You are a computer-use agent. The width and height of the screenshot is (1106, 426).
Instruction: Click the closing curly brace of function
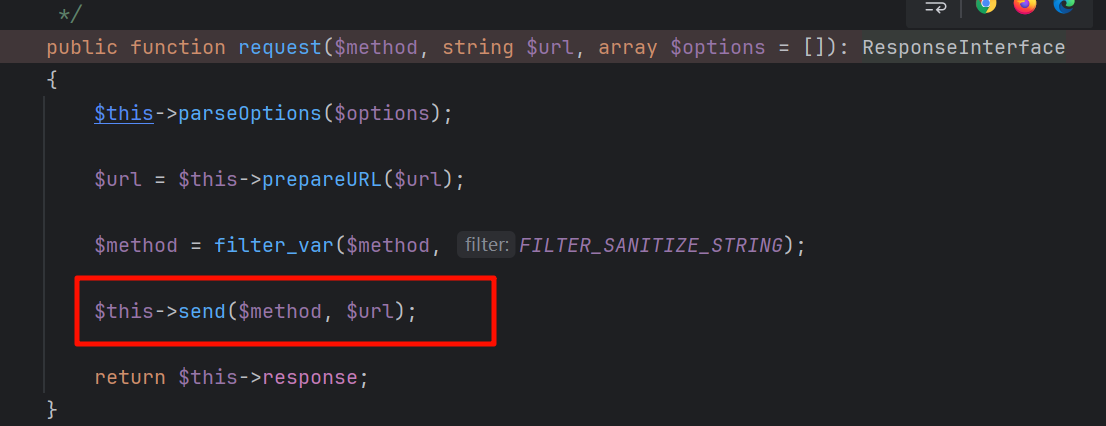(52, 408)
